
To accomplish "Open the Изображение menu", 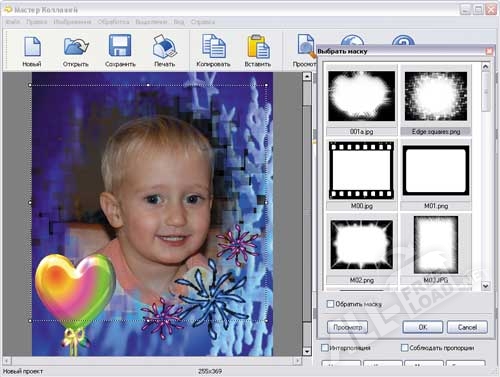I will pos(72,22).
